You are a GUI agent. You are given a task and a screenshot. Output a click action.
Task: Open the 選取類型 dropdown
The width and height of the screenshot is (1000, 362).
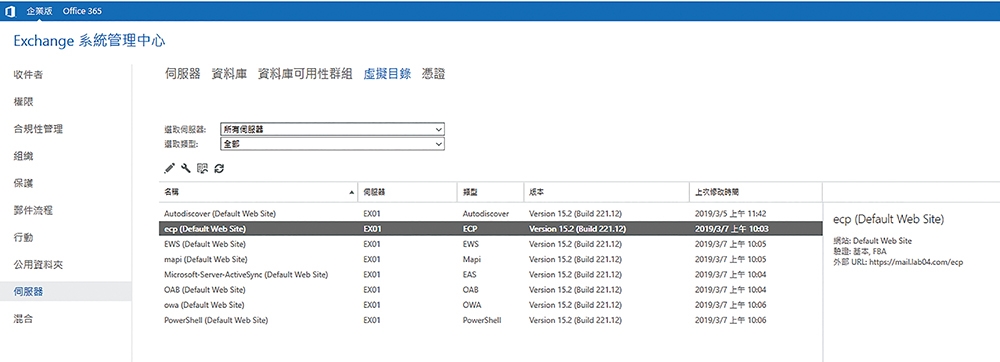pyautogui.click(x=332, y=145)
